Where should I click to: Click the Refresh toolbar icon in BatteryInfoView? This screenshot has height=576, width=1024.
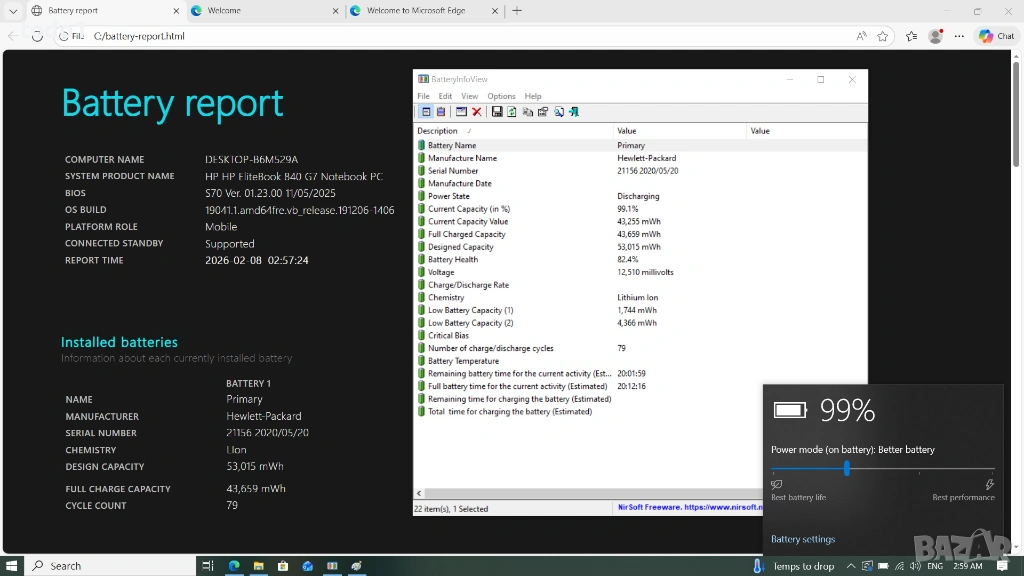pos(512,112)
